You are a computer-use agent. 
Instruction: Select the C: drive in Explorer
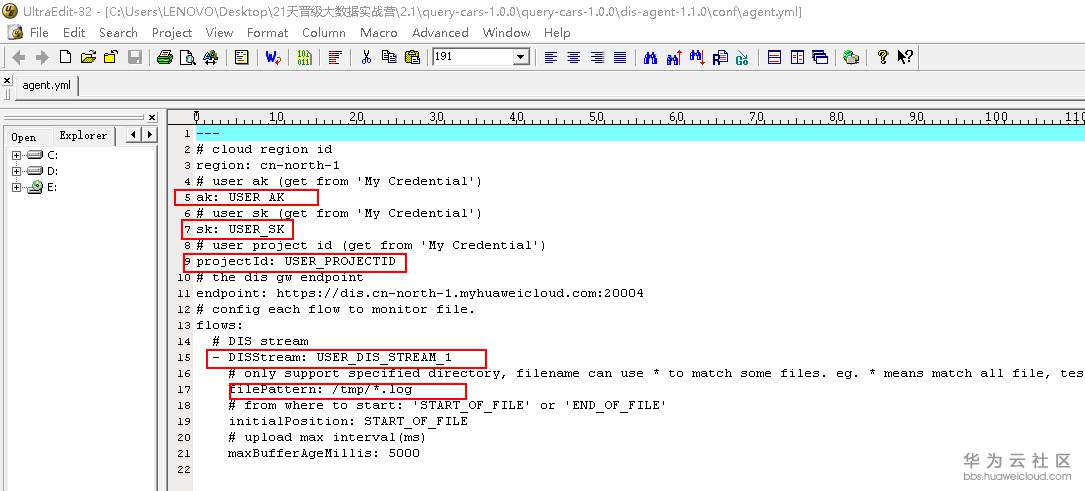[x=53, y=155]
